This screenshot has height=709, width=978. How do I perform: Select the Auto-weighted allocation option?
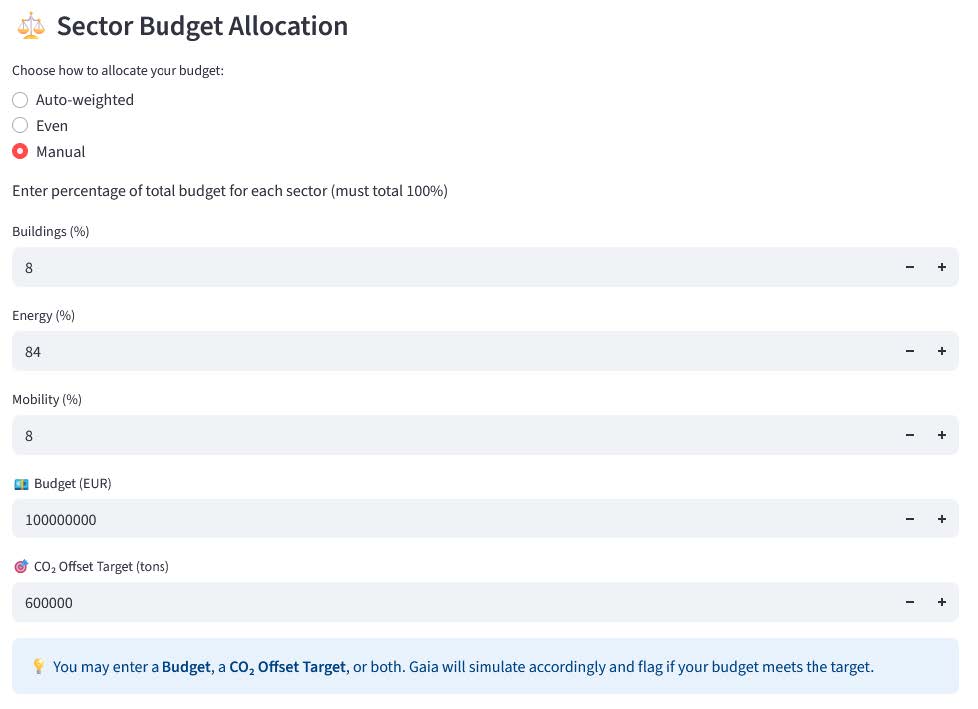click(x=20, y=100)
